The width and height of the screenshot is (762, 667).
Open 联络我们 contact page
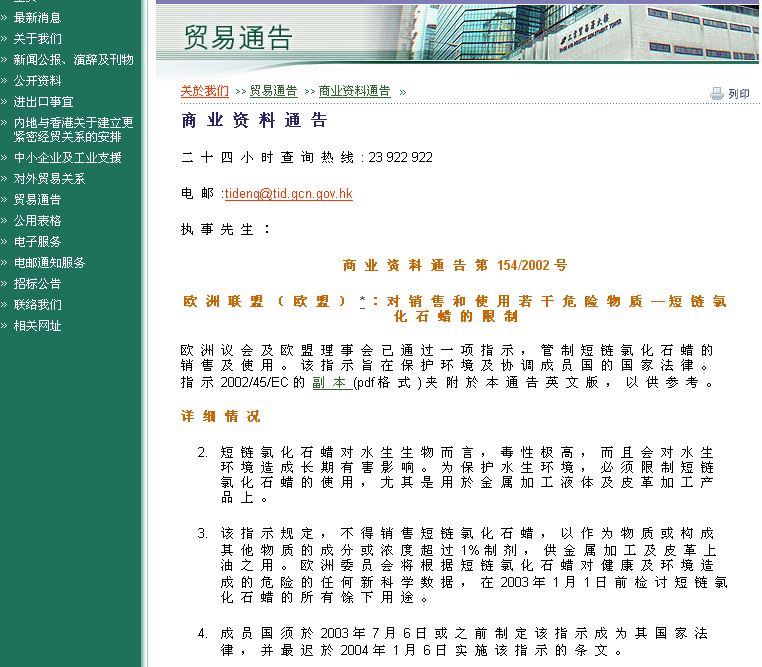37,305
